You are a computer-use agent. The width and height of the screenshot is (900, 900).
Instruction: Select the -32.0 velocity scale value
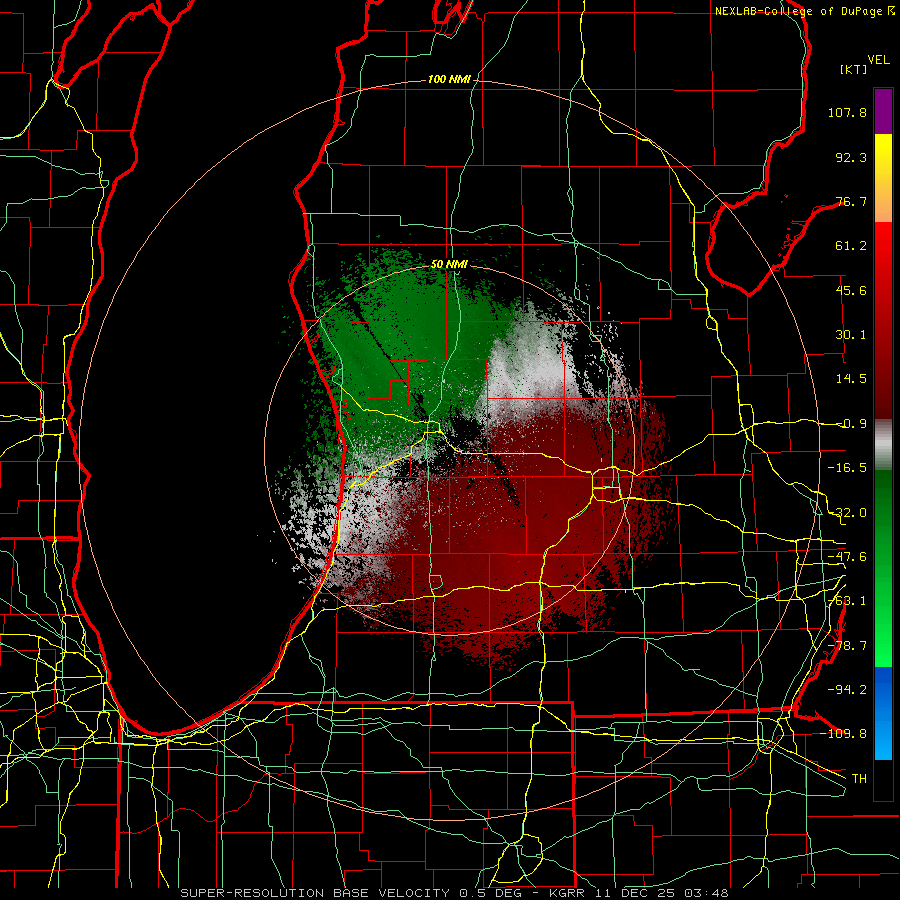[847, 513]
